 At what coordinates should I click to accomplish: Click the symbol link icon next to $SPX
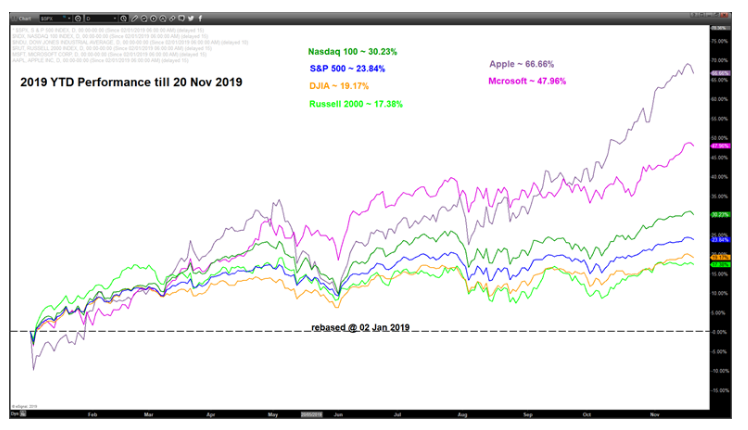point(79,19)
